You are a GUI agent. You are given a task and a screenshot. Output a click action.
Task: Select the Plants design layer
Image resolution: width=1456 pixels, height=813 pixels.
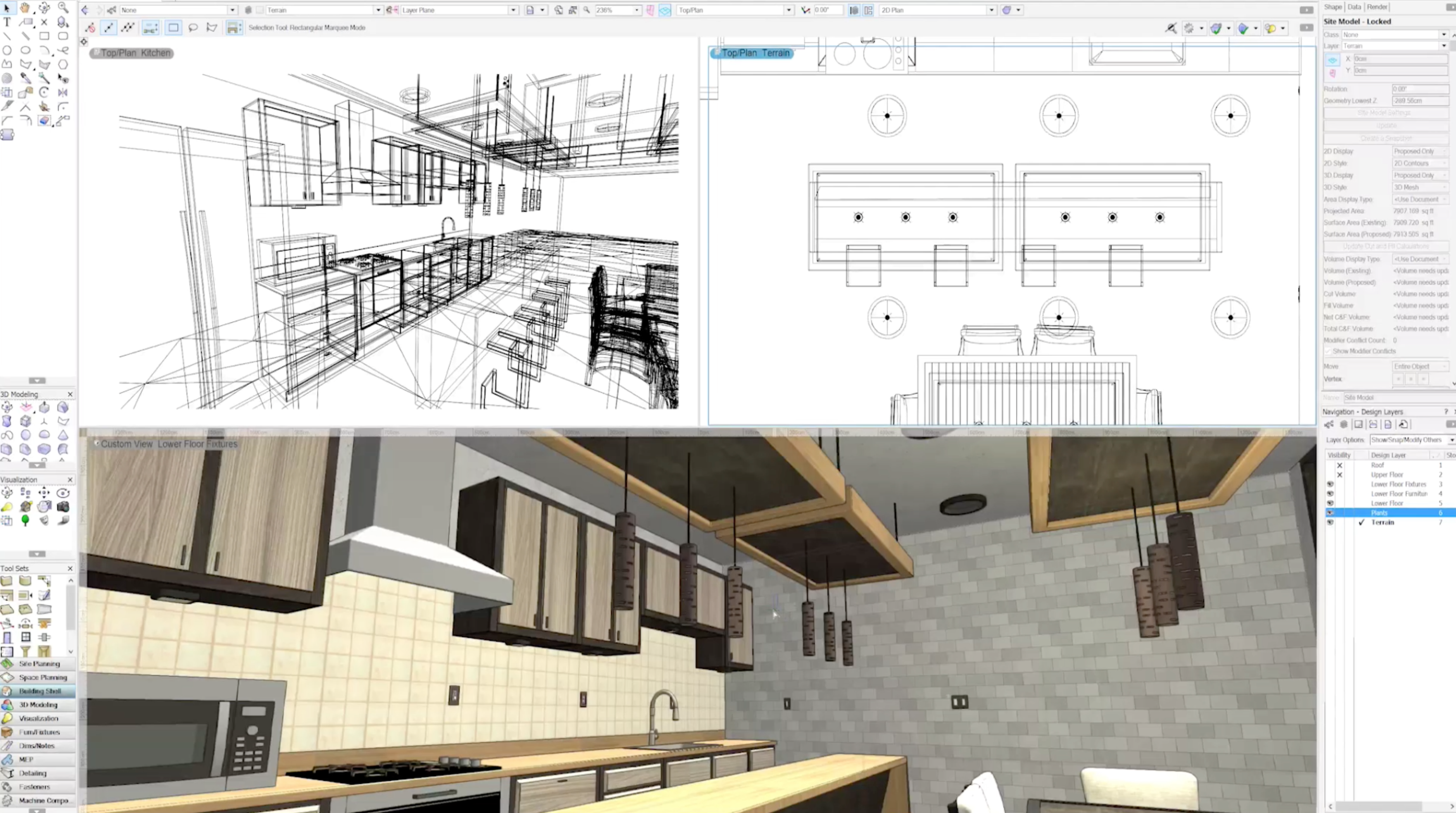[1379, 513]
